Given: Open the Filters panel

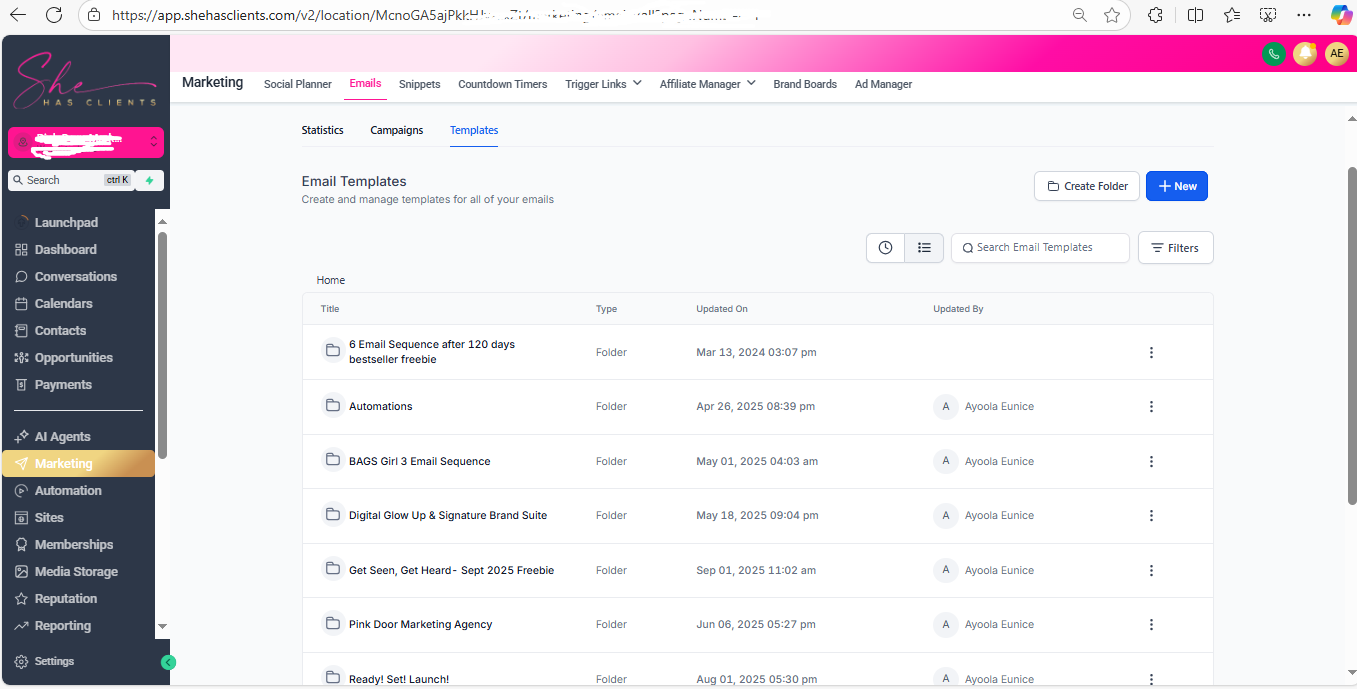Looking at the screenshot, I should tap(1175, 248).
